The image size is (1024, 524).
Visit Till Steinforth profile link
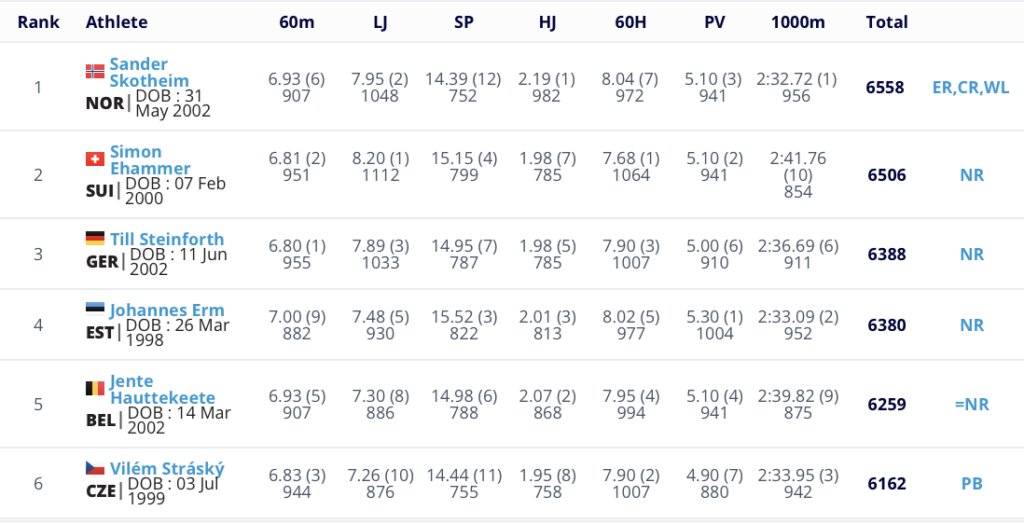(167, 239)
